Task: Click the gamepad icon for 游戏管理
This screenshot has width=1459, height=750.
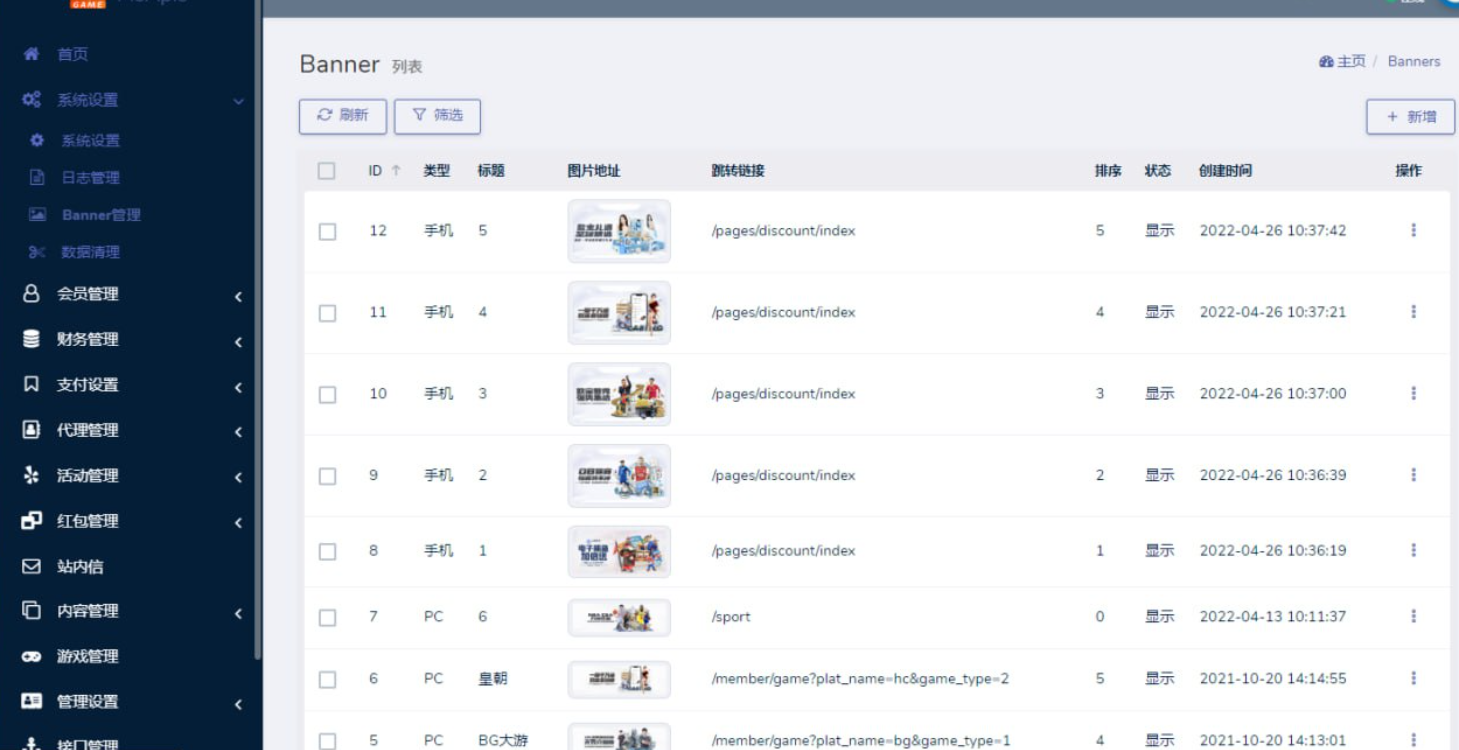Action: point(31,657)
